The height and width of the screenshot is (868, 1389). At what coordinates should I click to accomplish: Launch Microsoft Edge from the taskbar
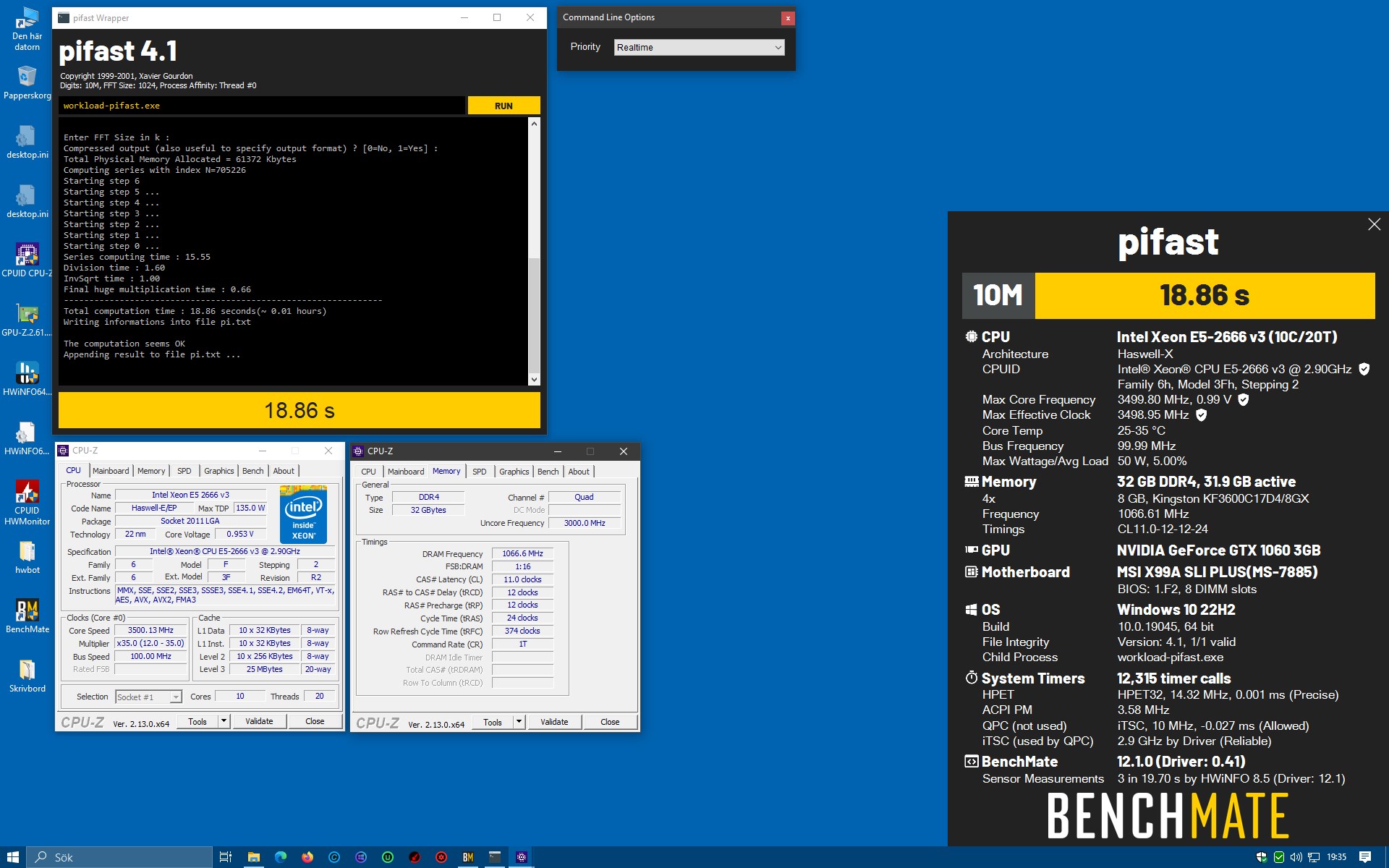[281, 857]
